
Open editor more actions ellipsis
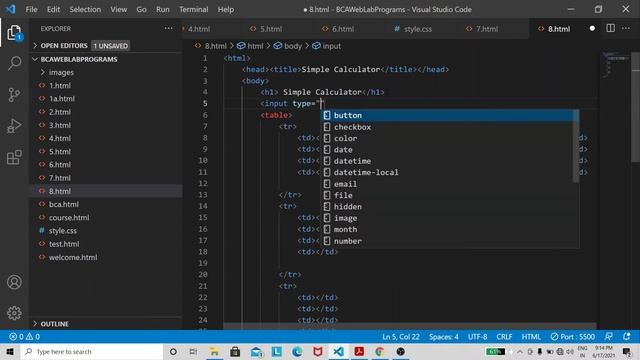click(x=626, y=29)
